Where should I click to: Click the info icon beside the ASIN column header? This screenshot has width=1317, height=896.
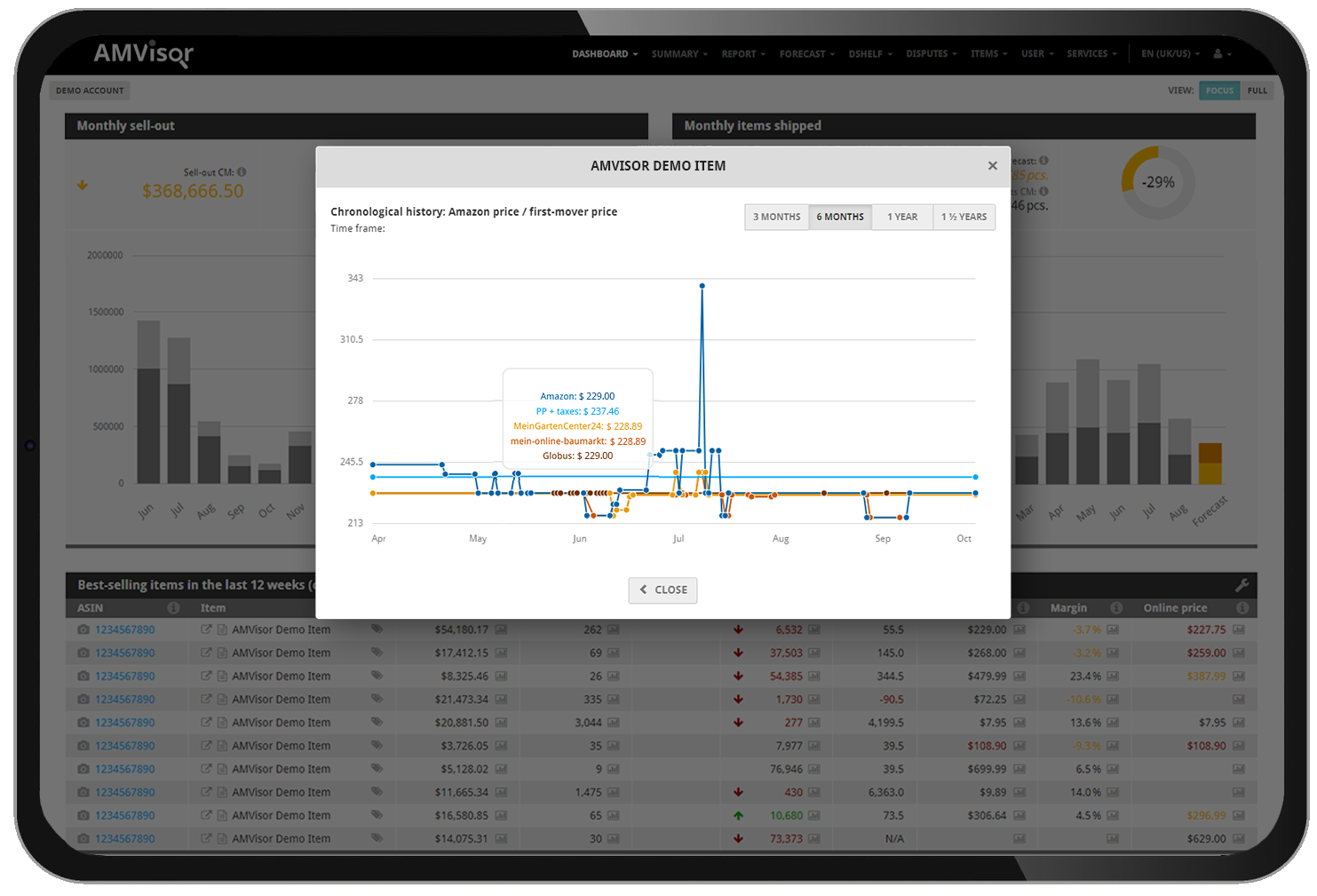pos(174,607)
